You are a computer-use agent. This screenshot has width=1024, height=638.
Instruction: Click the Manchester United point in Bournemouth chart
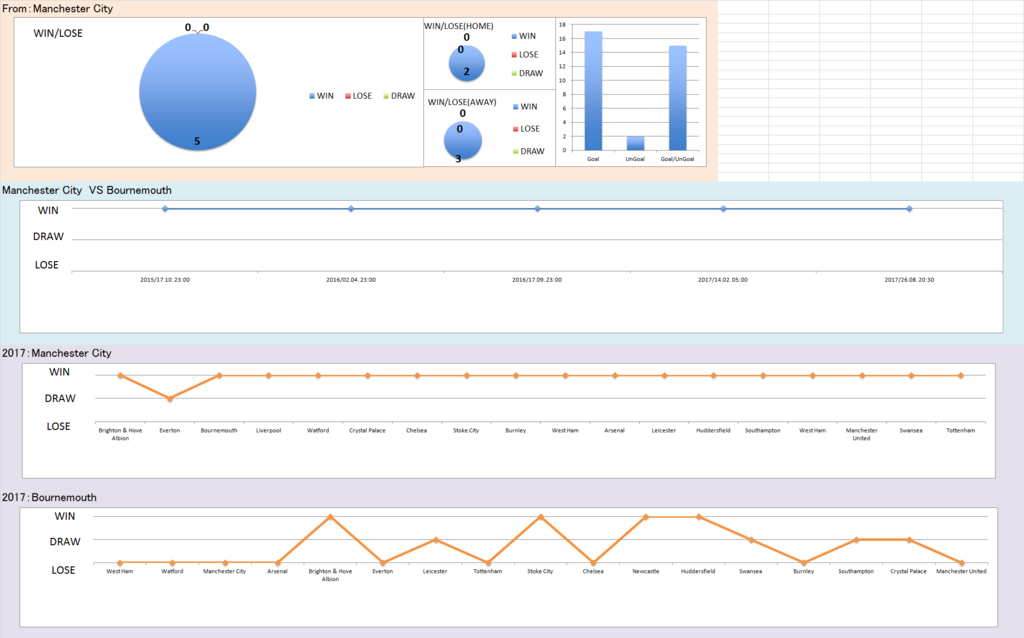[961, 562]
